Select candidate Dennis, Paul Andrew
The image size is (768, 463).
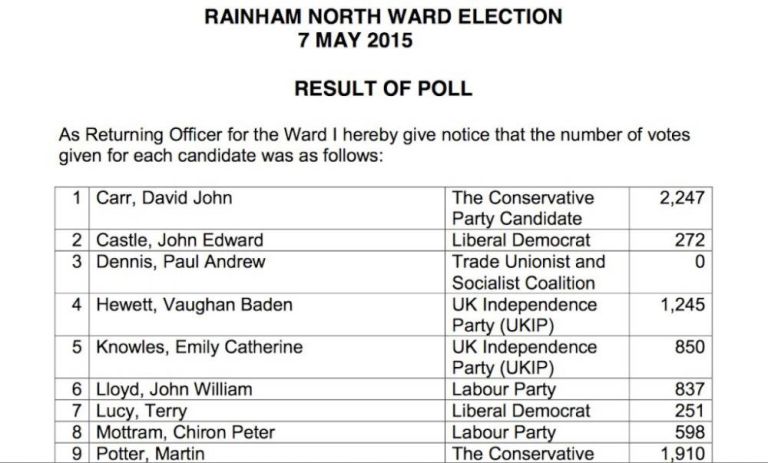pyautogui.click(x=181, y=262)
